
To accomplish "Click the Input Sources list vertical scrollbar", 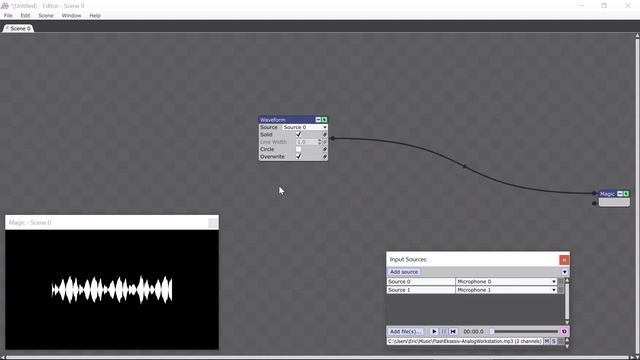I will coord(567,301).
